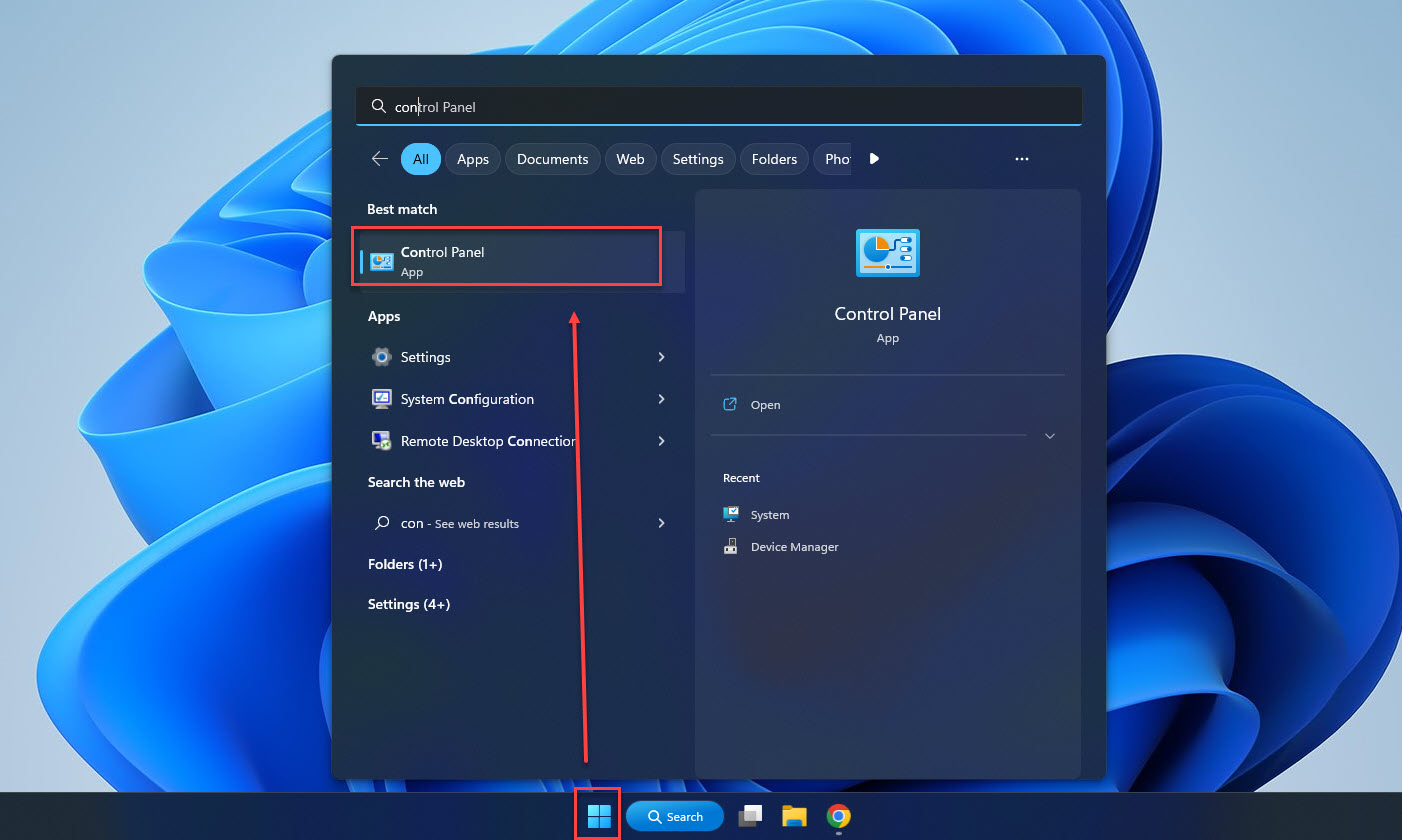1402x840 pixels.
Task: Expand more actions in the preview pane
Action: (x=1050, y=436)
